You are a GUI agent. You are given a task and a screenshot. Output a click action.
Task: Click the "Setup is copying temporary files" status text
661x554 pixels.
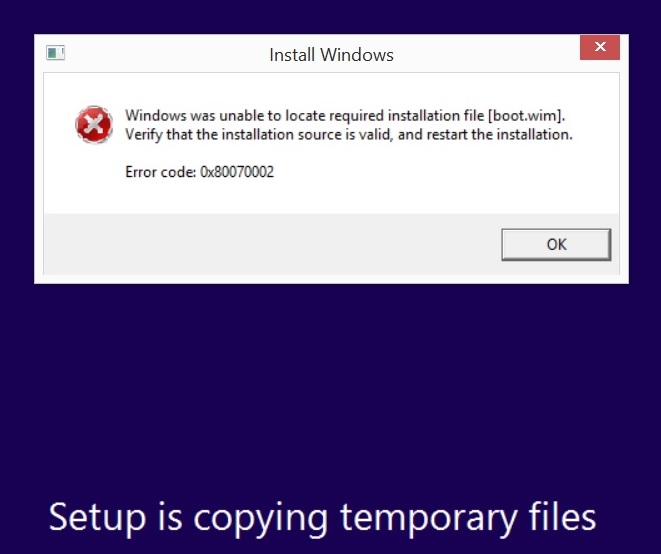coord(322,518)
